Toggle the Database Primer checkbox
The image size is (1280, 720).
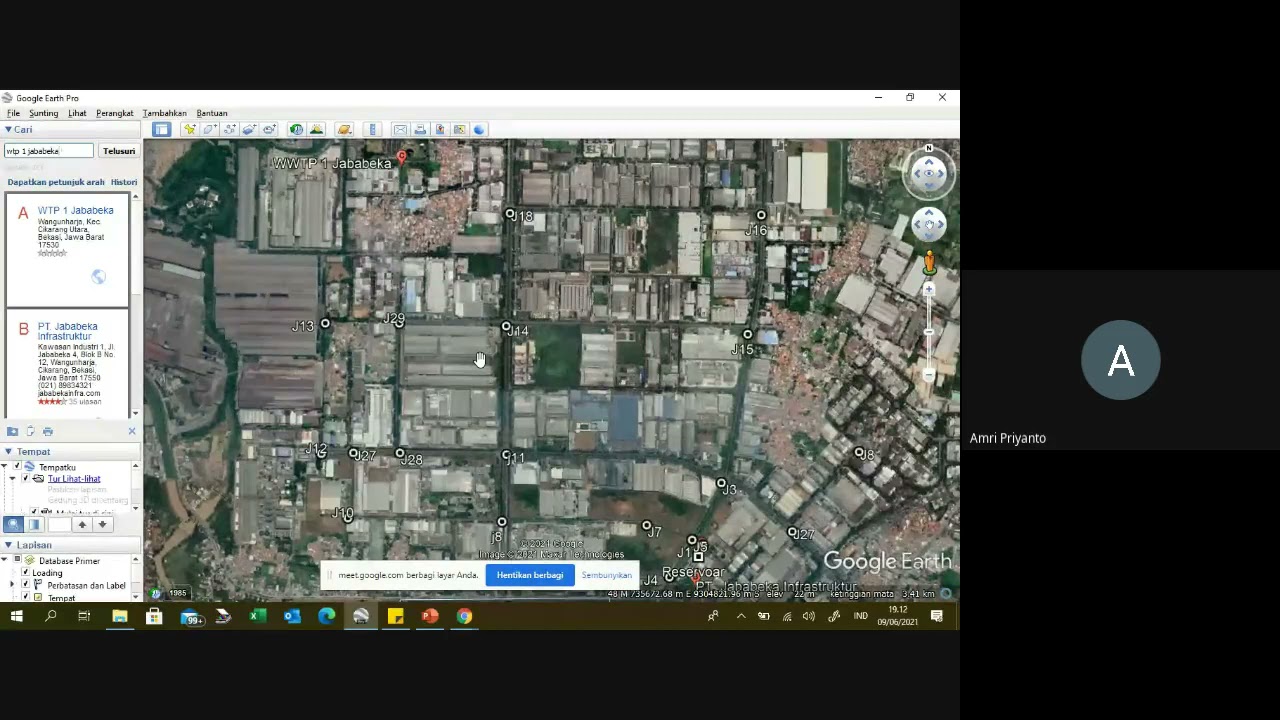tap(18, 561)
